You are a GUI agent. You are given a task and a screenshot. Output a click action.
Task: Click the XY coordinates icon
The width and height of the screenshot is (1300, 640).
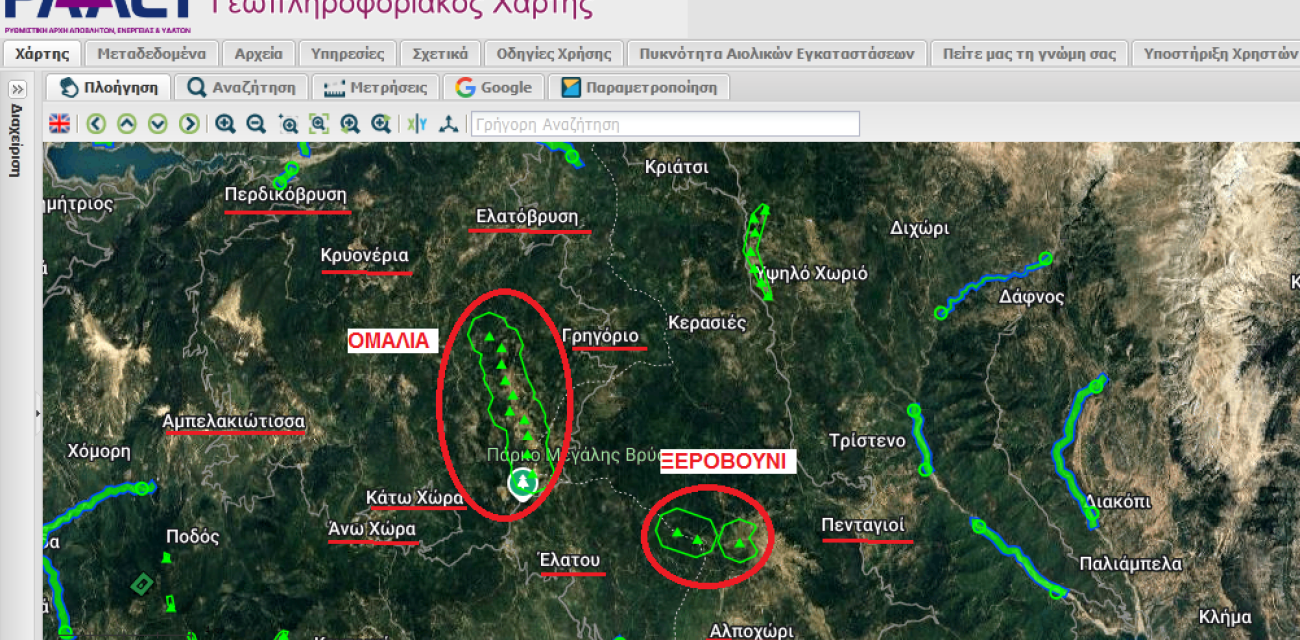click(417, 124)
